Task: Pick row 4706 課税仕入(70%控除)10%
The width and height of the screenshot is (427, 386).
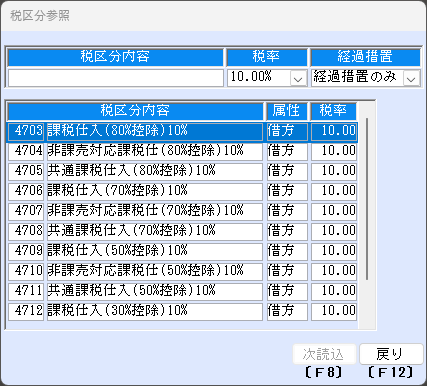Action: [182, 191]
